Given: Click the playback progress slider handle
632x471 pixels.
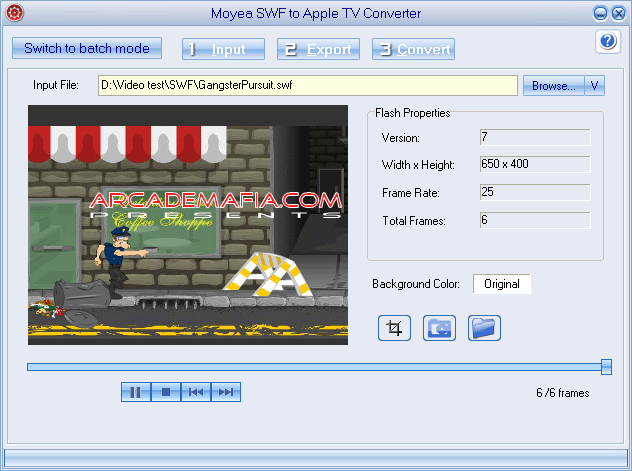Looking at the screenshot, I should [x=606, y=367].
